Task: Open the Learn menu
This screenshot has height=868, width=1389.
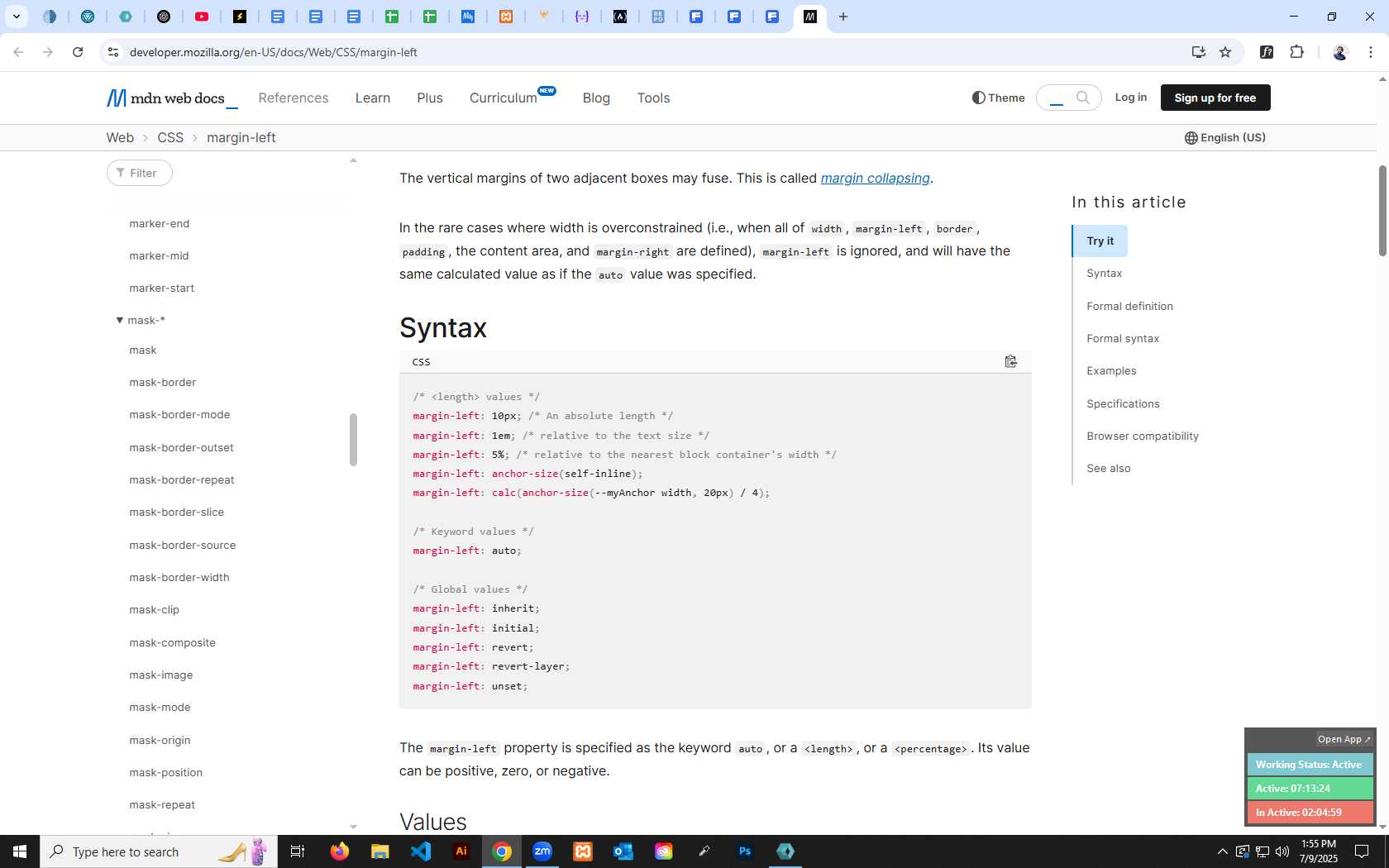Action: click(x=373, y=98)
